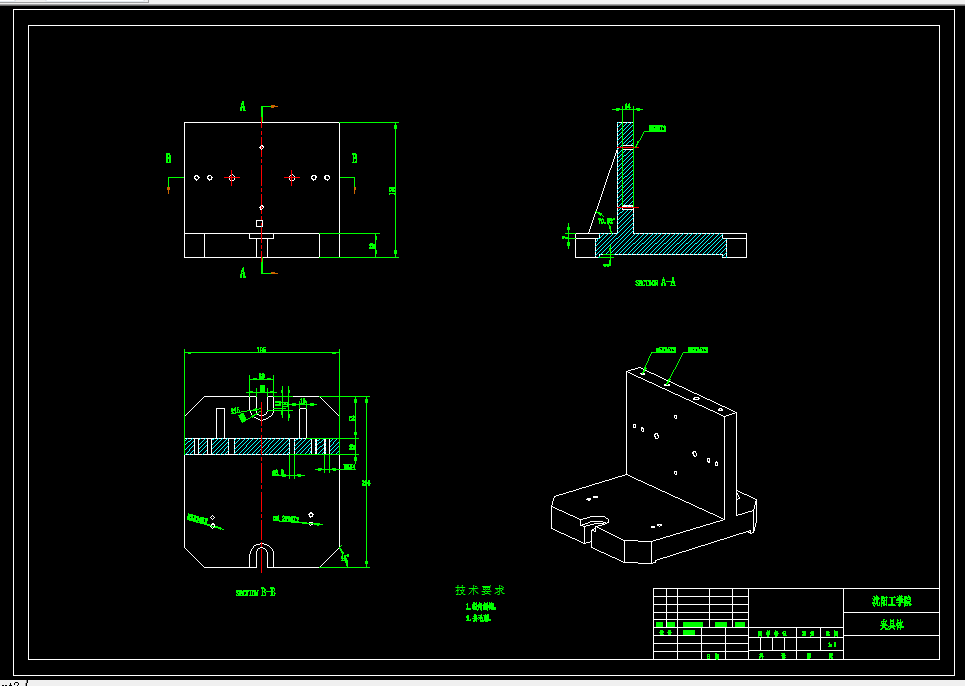Click the 技术要求 heading text
This screenshot has width=965, height=686.
pos(480,590)
